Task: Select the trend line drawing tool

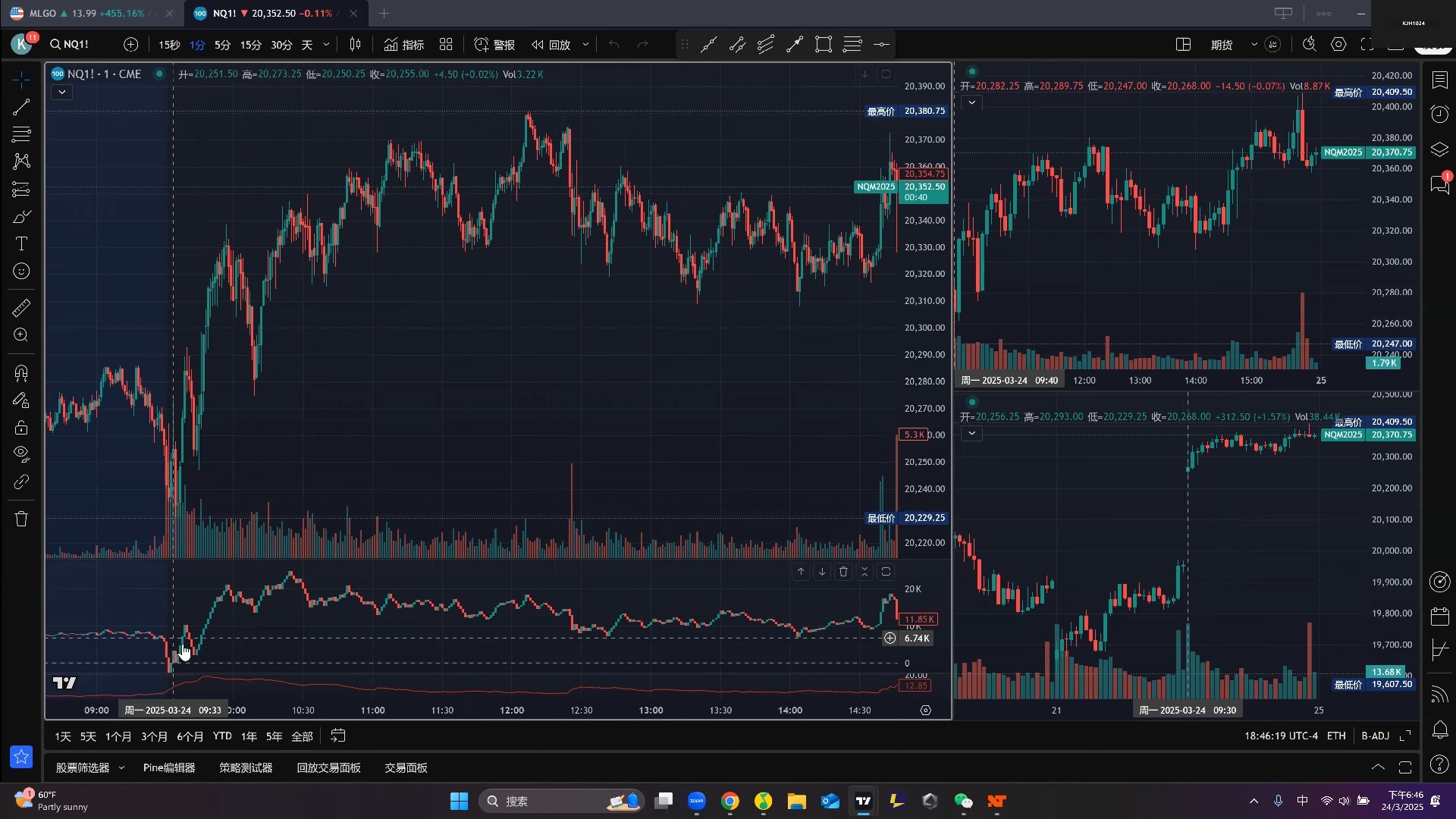Action: click(x=21, y=107)
